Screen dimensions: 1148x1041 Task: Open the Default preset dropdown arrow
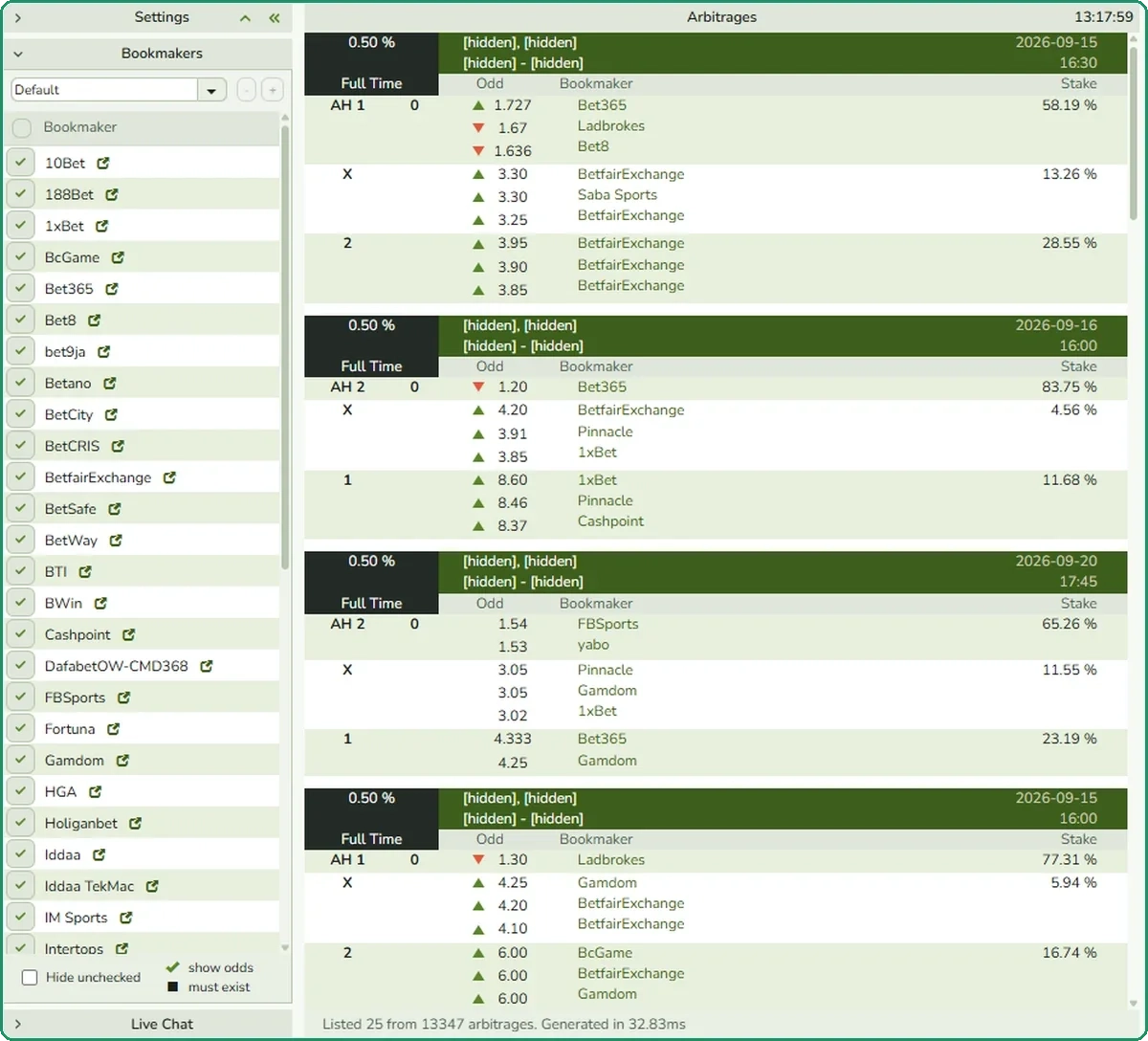point(211,90)
